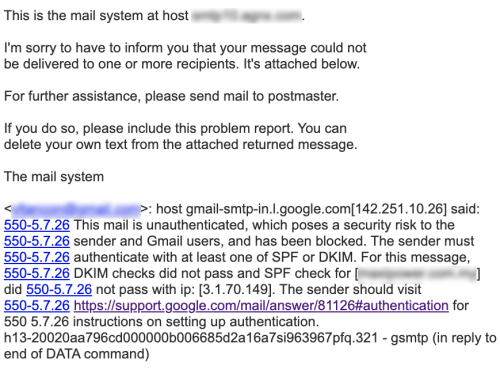Click "For further assistance" sentence
This screenshot has height=374, width=500.
171,96
